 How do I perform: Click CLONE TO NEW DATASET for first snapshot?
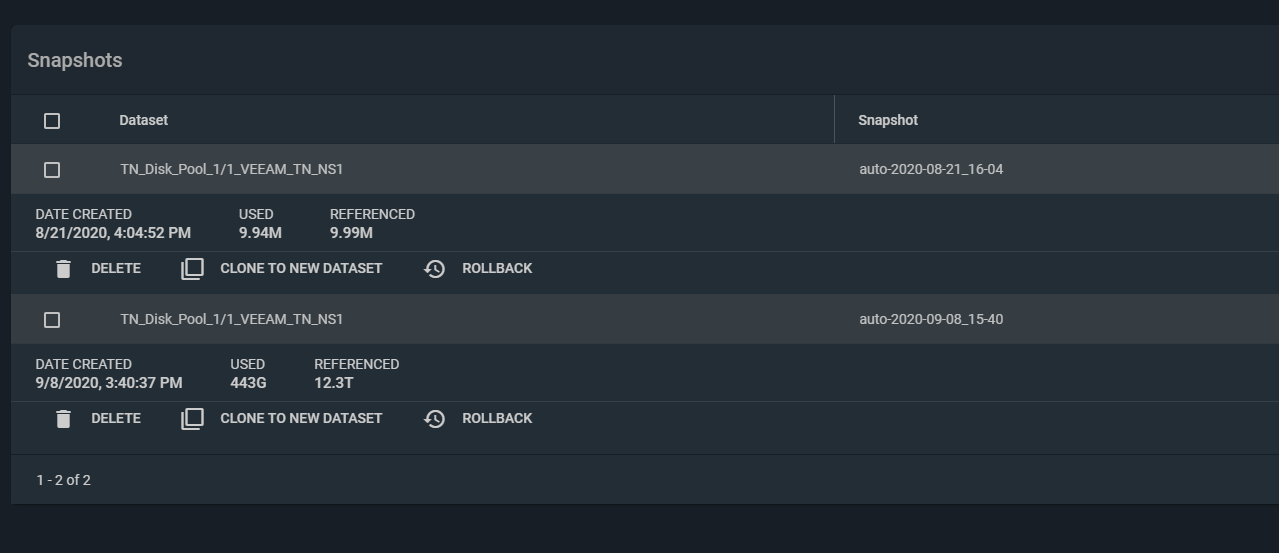301,268
